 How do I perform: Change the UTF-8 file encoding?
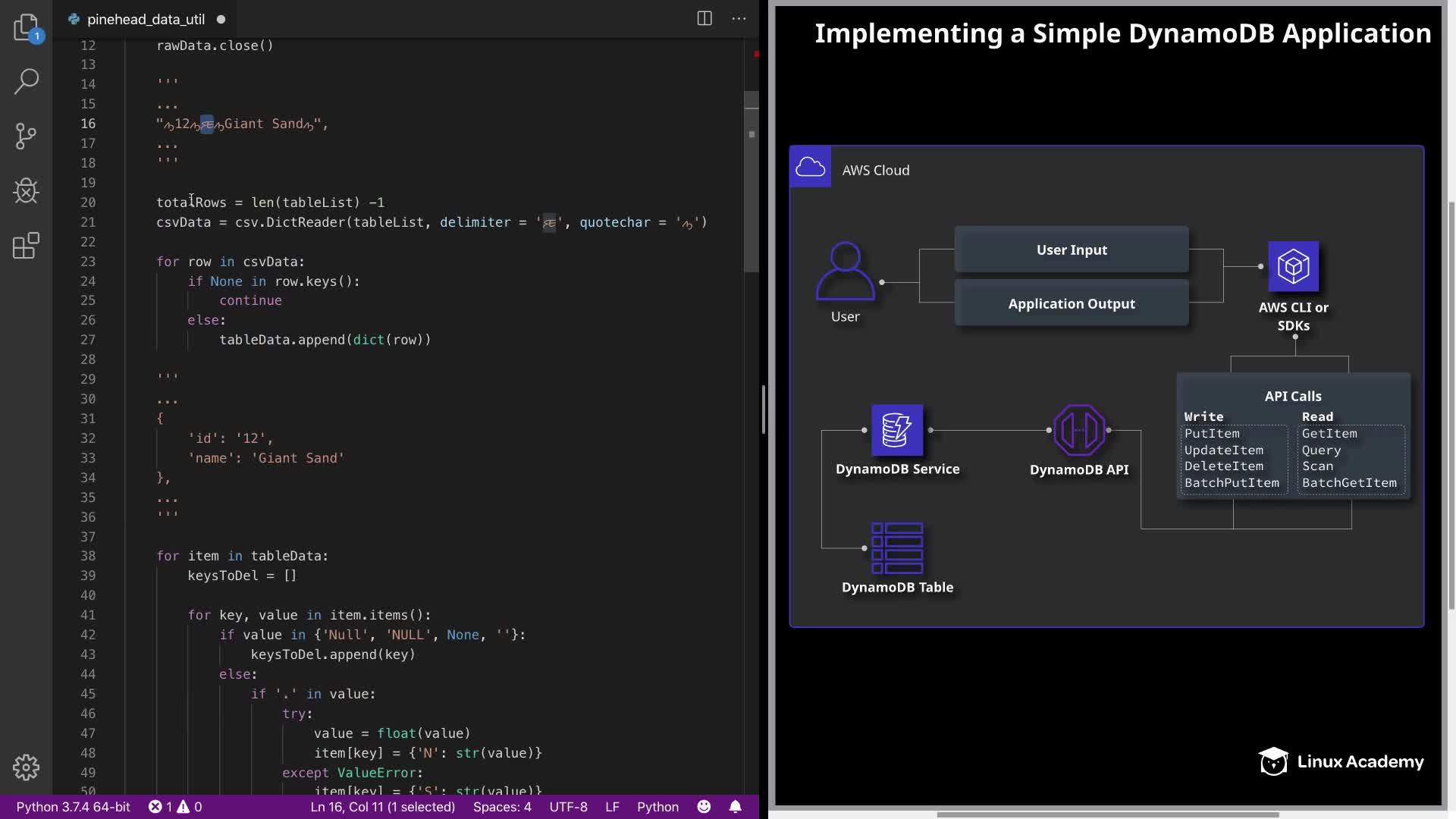(568, 807)
